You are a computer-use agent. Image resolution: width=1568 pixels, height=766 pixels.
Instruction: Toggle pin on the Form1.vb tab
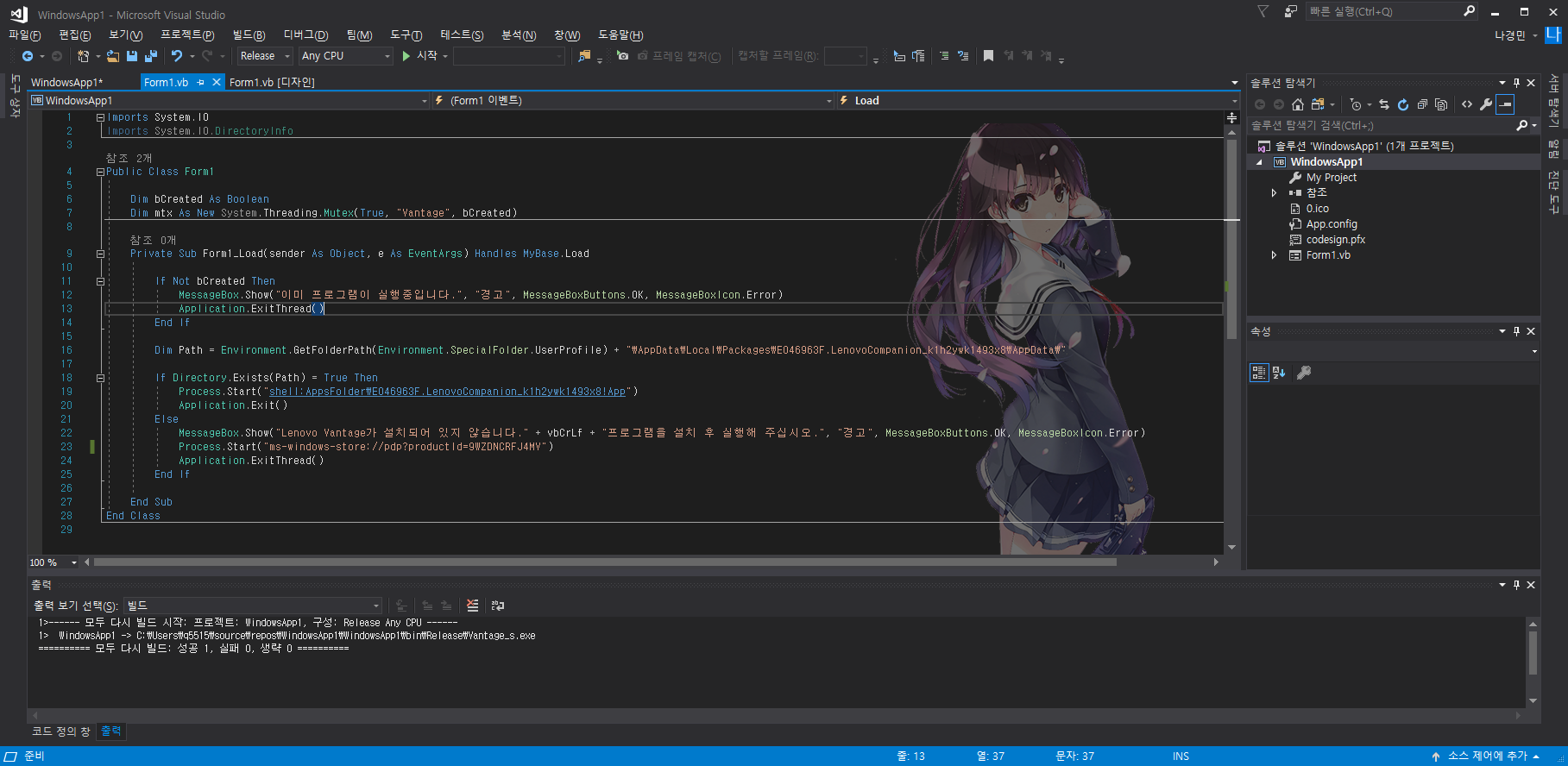click(x=201, y=82)
